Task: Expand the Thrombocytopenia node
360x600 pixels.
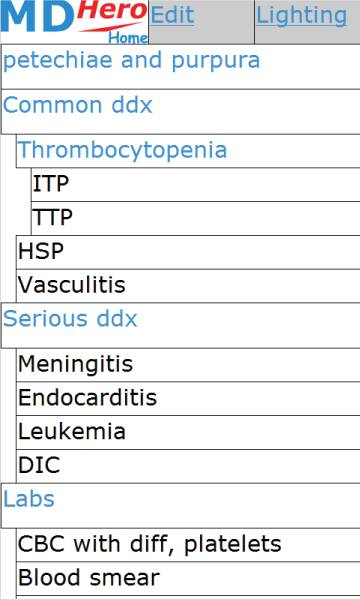Action: (188, 151)
